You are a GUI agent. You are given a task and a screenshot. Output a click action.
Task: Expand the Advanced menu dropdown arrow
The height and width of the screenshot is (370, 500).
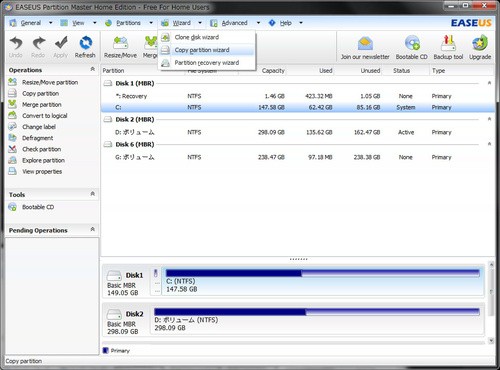pos(258,23)
